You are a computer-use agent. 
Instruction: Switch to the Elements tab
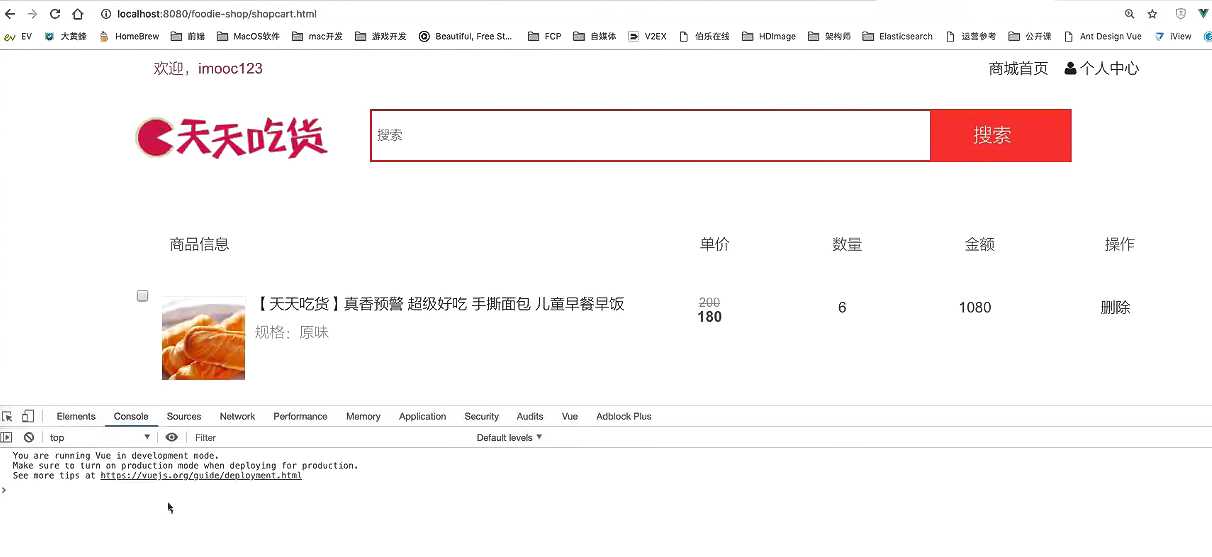point(76,416)
